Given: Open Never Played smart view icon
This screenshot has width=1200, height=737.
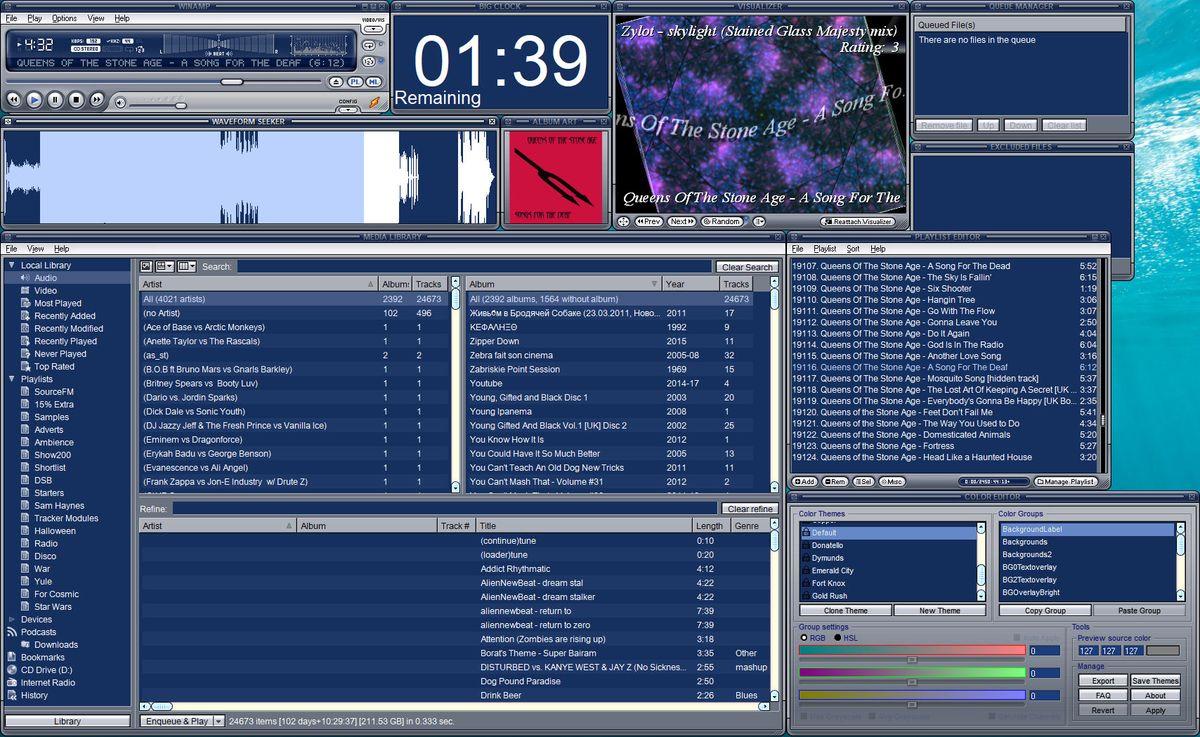Looking at the screenshot, I should tap(25, 354).
